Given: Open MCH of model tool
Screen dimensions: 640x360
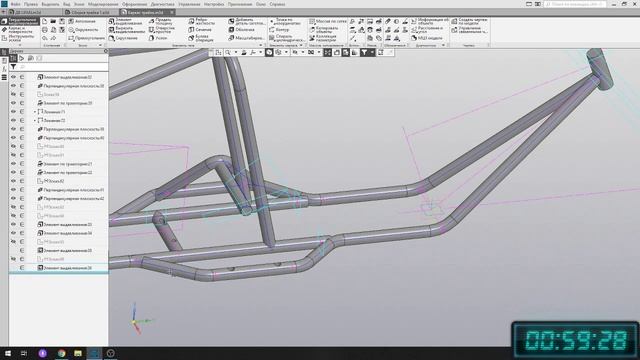Looking at the screenshot, I should pos(427,38).
